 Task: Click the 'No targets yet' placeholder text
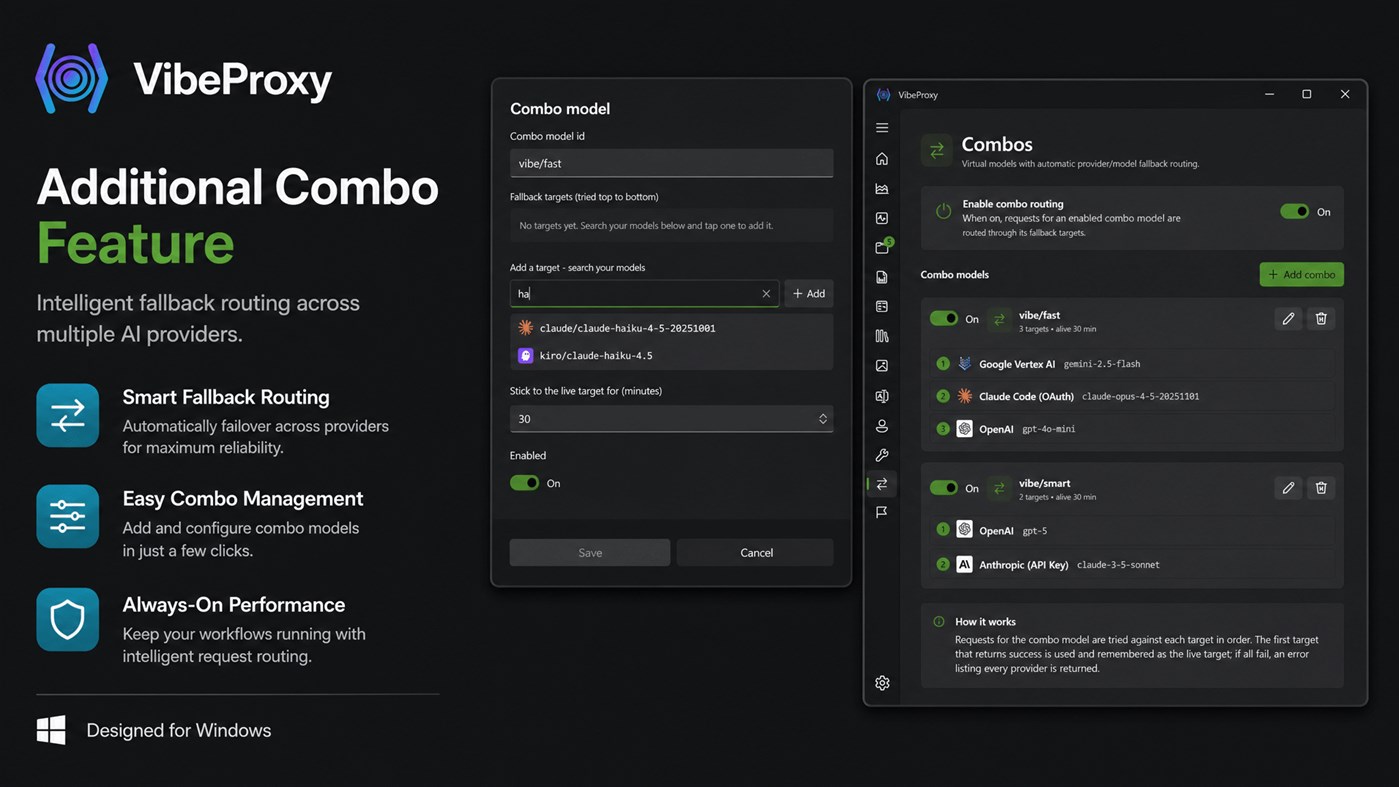pos(646,226)
